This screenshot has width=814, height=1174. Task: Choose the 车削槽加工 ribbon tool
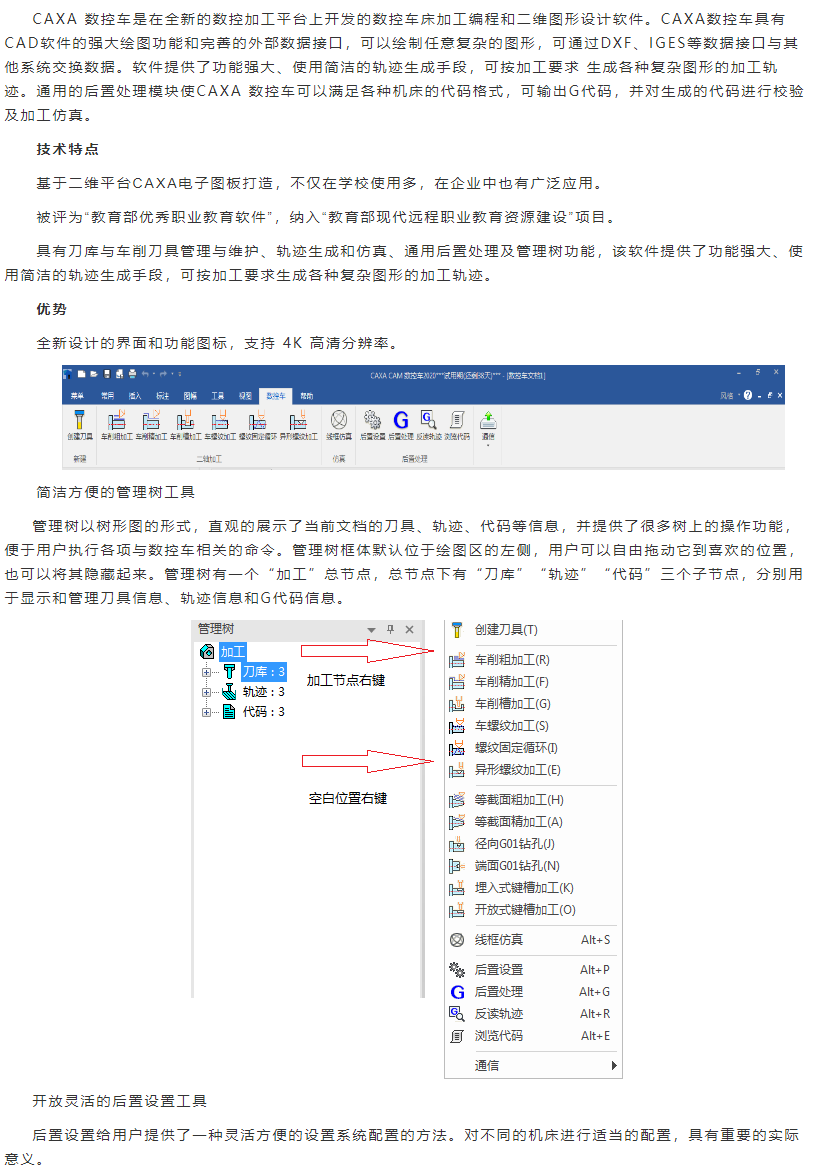click(x=185, y=424)
